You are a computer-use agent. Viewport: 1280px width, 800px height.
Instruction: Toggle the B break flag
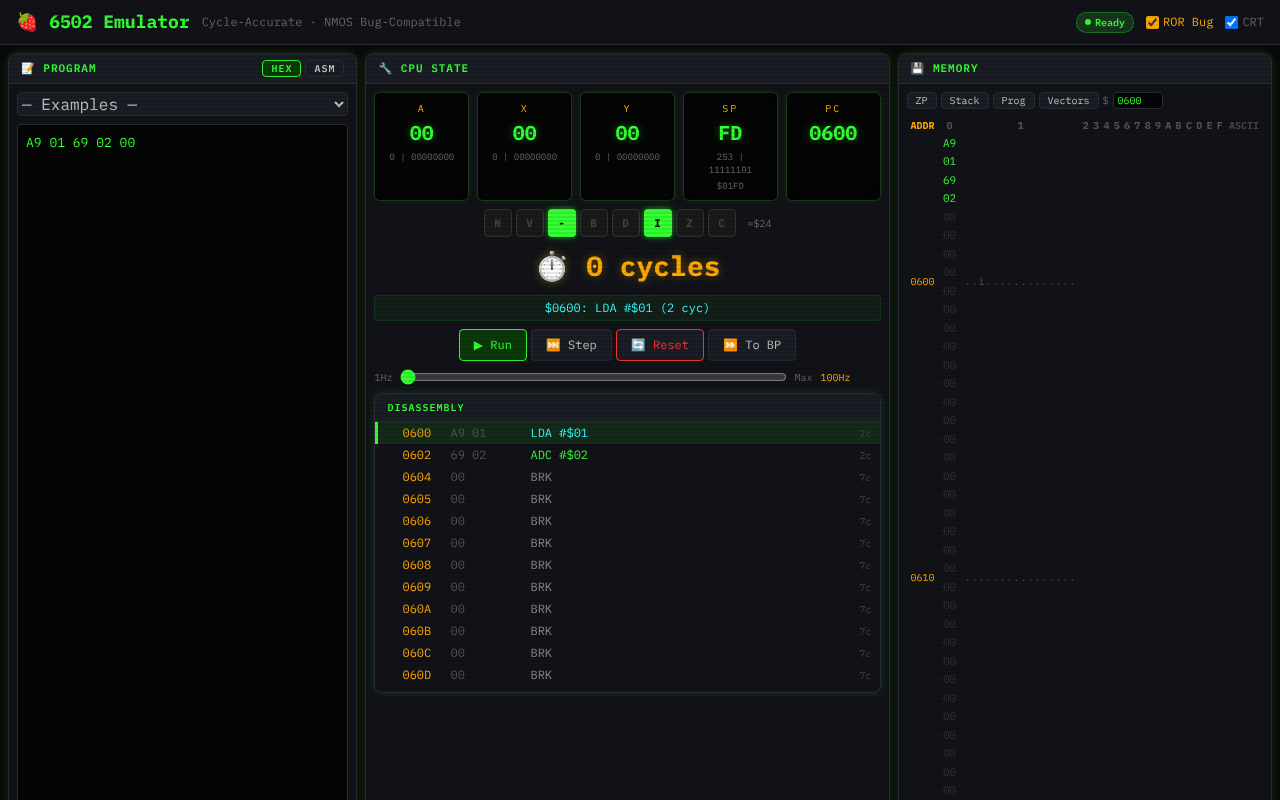click(594, 223)
